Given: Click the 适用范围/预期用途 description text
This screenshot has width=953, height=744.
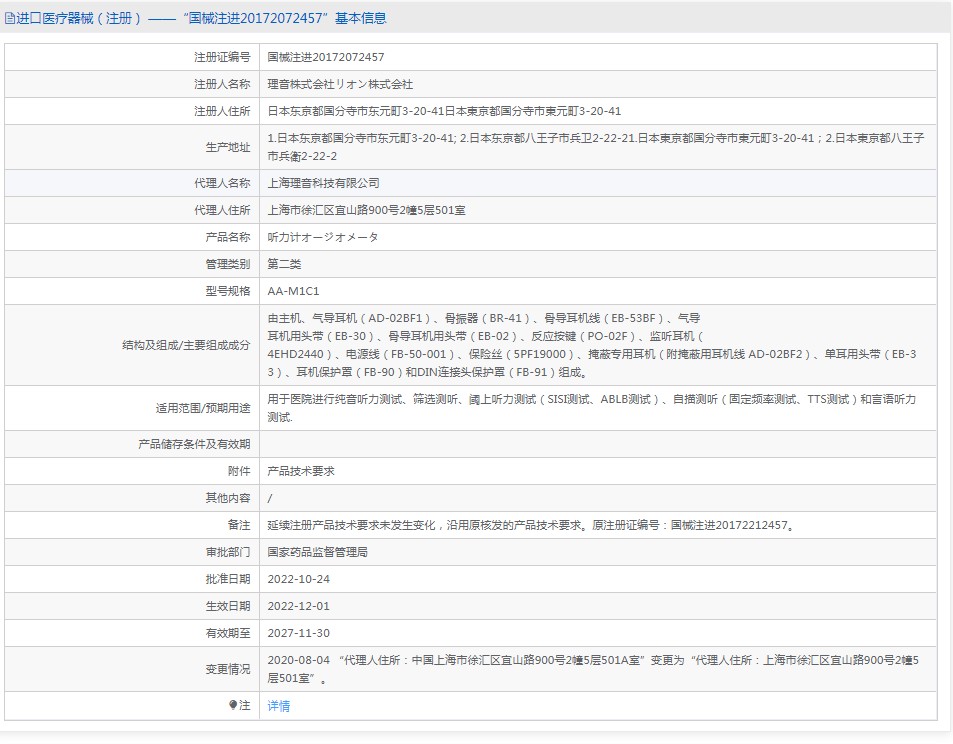Looking at the screenshot, I should (592, 408).
